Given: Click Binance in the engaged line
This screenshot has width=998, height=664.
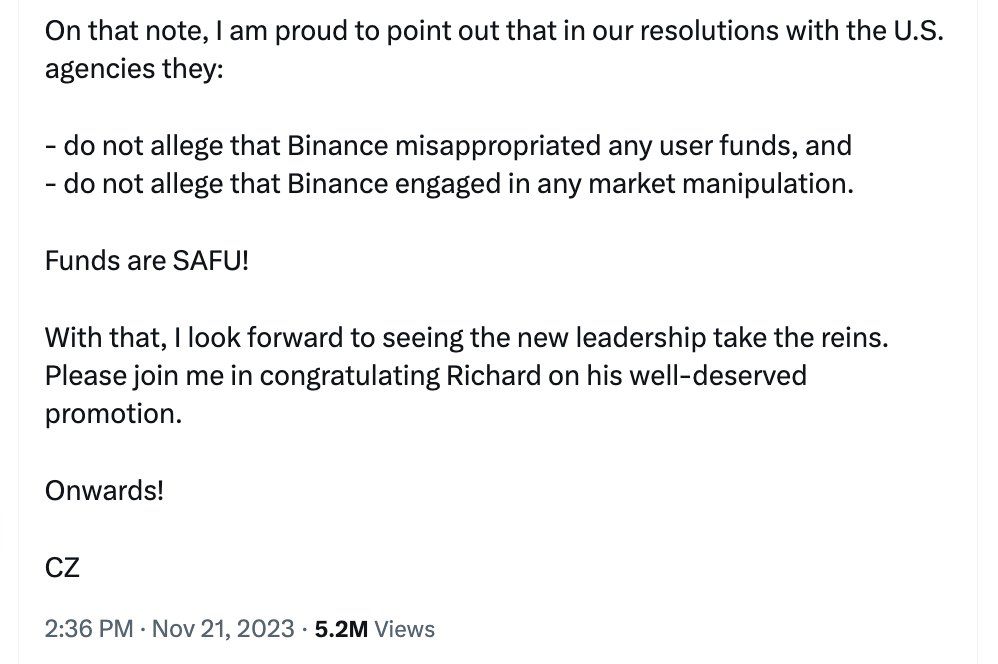Looking at the screenshot, I should pos(337,184).
